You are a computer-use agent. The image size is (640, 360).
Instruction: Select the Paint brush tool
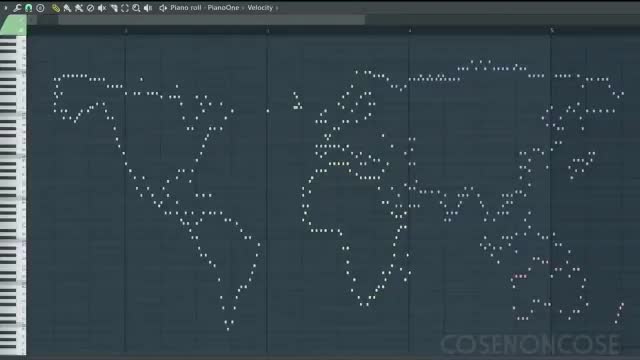67,8
